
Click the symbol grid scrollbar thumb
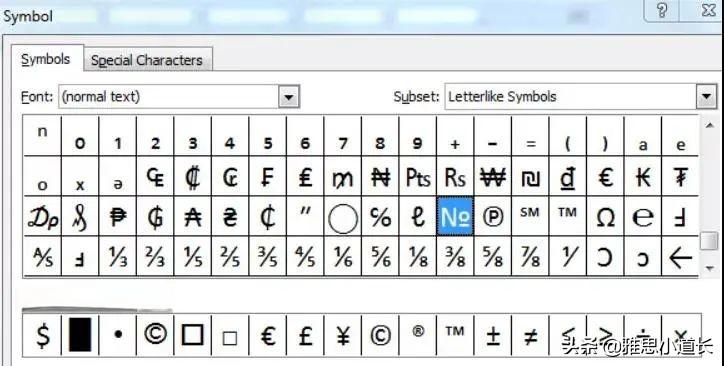[x=710, y=240]
